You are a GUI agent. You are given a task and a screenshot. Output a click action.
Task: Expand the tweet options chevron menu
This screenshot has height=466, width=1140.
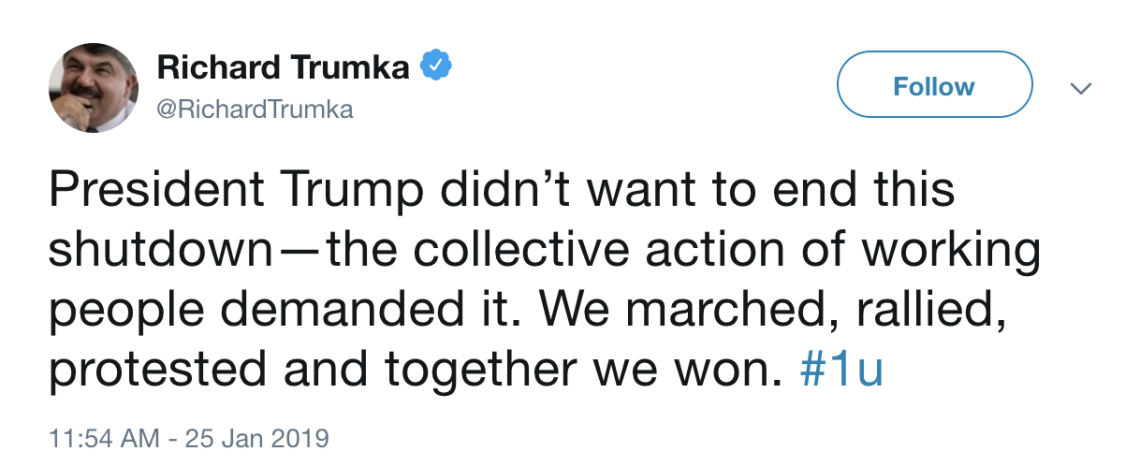pyautogui.click(x=1081, y=88)
